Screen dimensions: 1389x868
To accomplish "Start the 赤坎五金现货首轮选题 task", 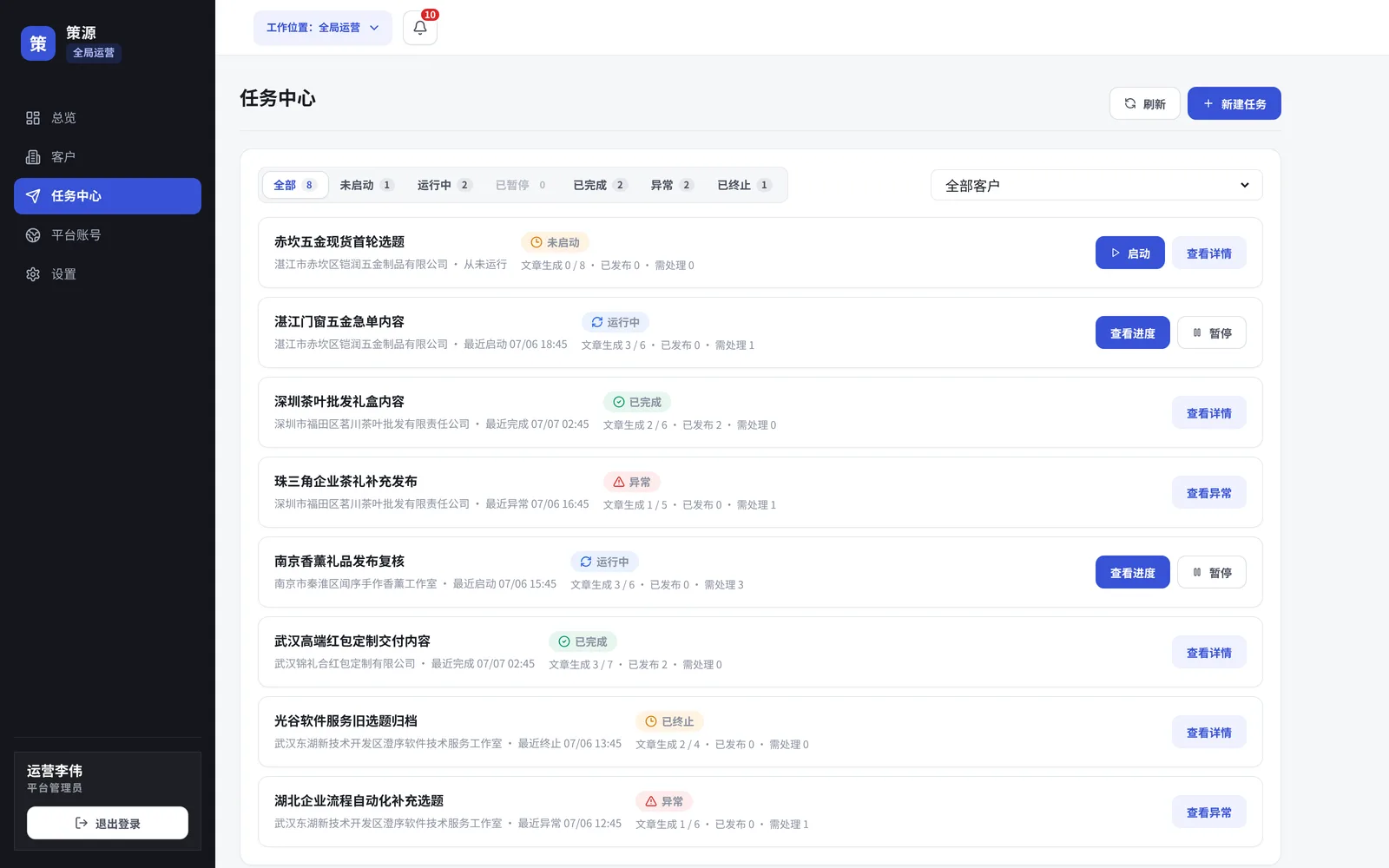I will (1130, 253).
